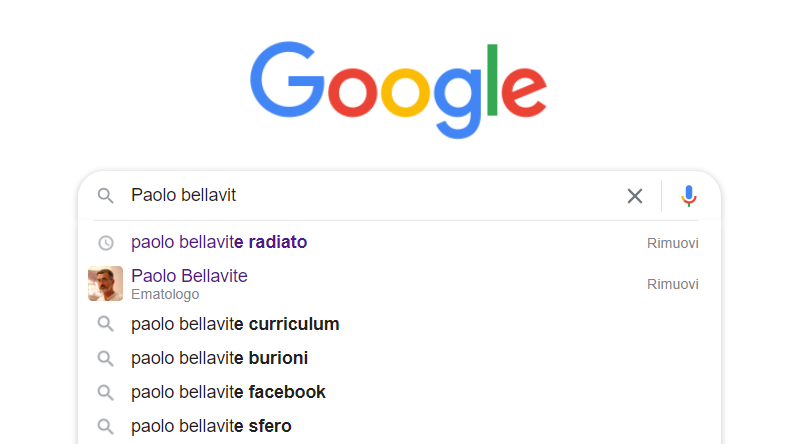The height and width of the screenshot is (444, 803).
Task: Click the Ematologo subtitle text
Action: (x=165, y=294)
